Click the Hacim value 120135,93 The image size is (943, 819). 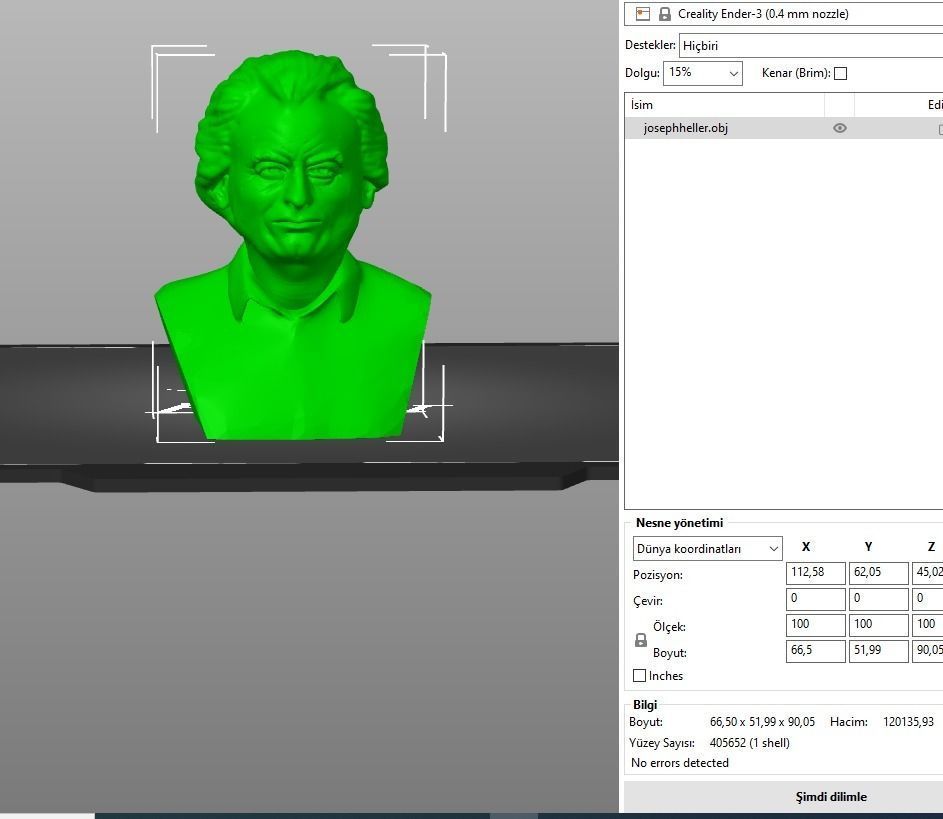[908, 722]
